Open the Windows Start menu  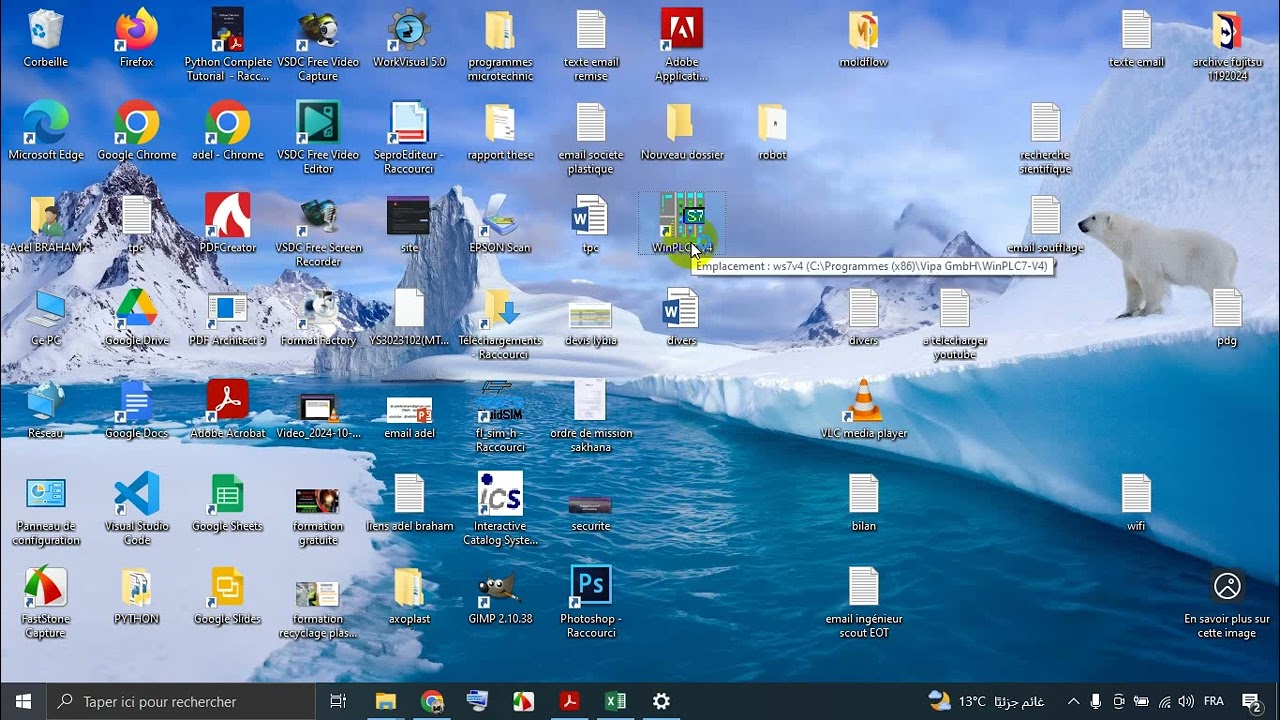pyautogui.click(x=24, y=701)
